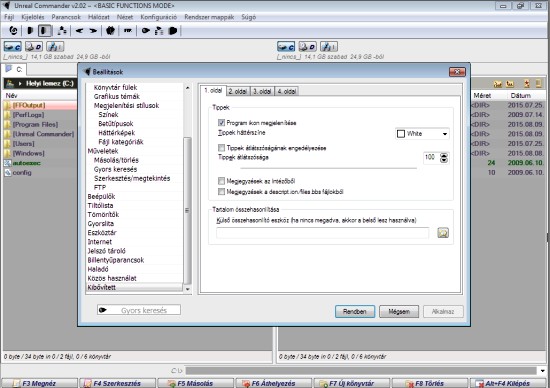Sort by the 'Dátum' column header
This screenshot has width=550, height=388.
click(x=521, y=95)
